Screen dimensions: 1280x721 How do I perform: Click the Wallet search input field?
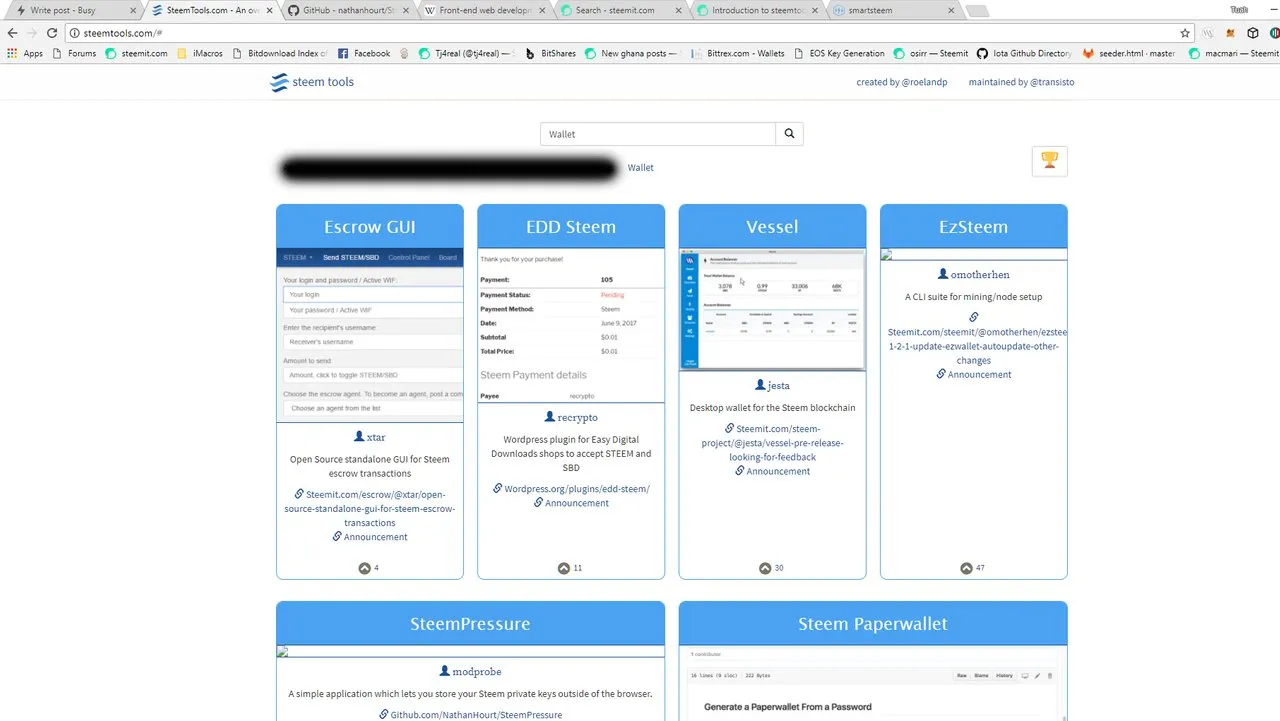(658, 134)
